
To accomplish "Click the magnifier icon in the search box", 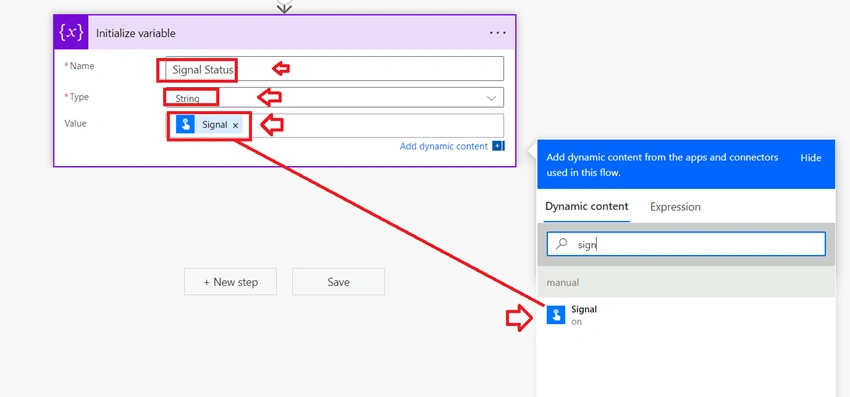I will [x=562, y=244].
